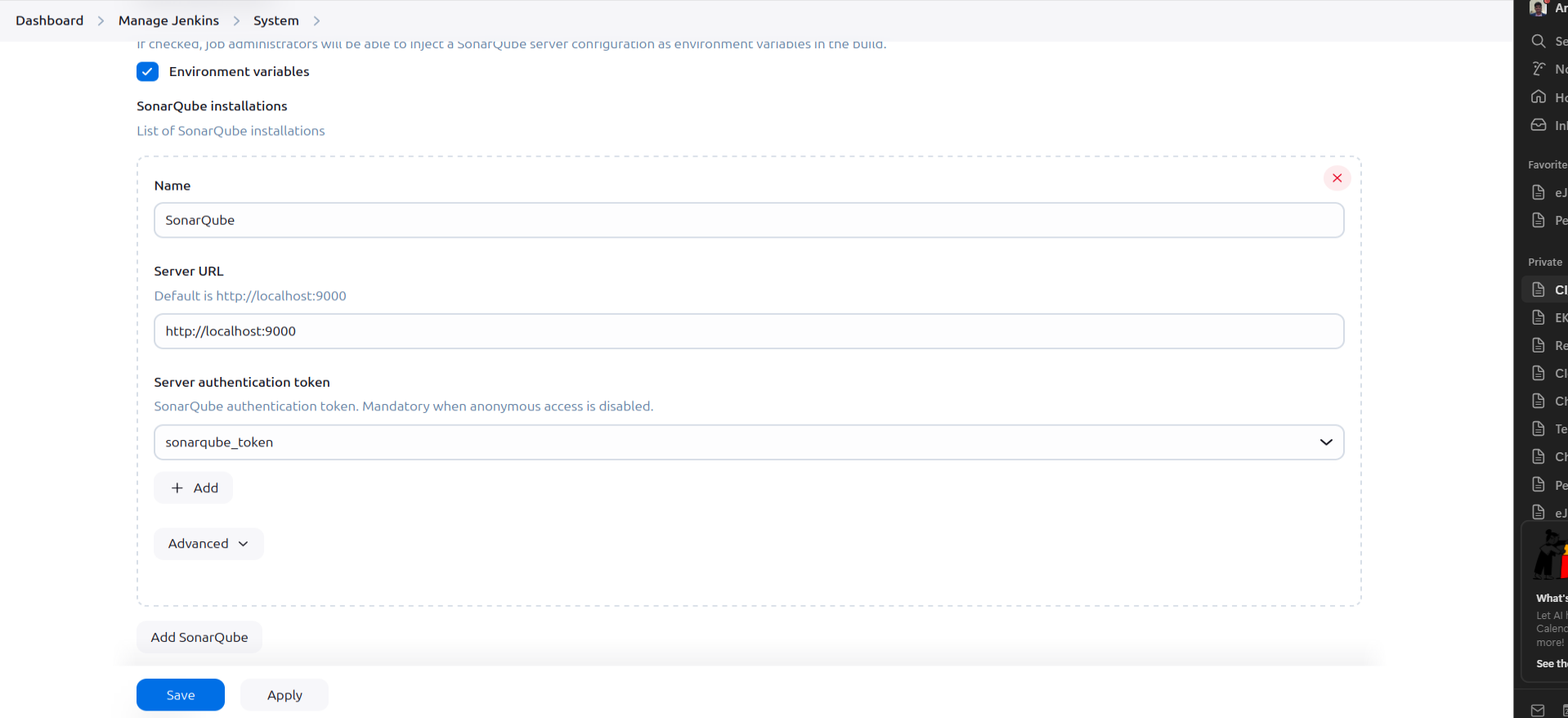Viewport: 1568px width, 718px height.
Task: Click the Notion AI icon below search
Action: 1539,69
